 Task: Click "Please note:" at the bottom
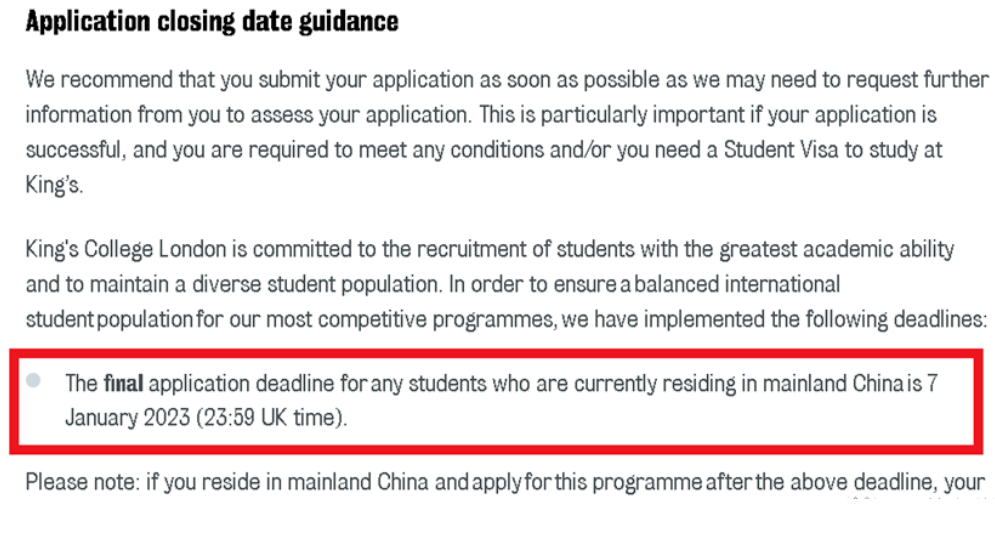(82, 484)
